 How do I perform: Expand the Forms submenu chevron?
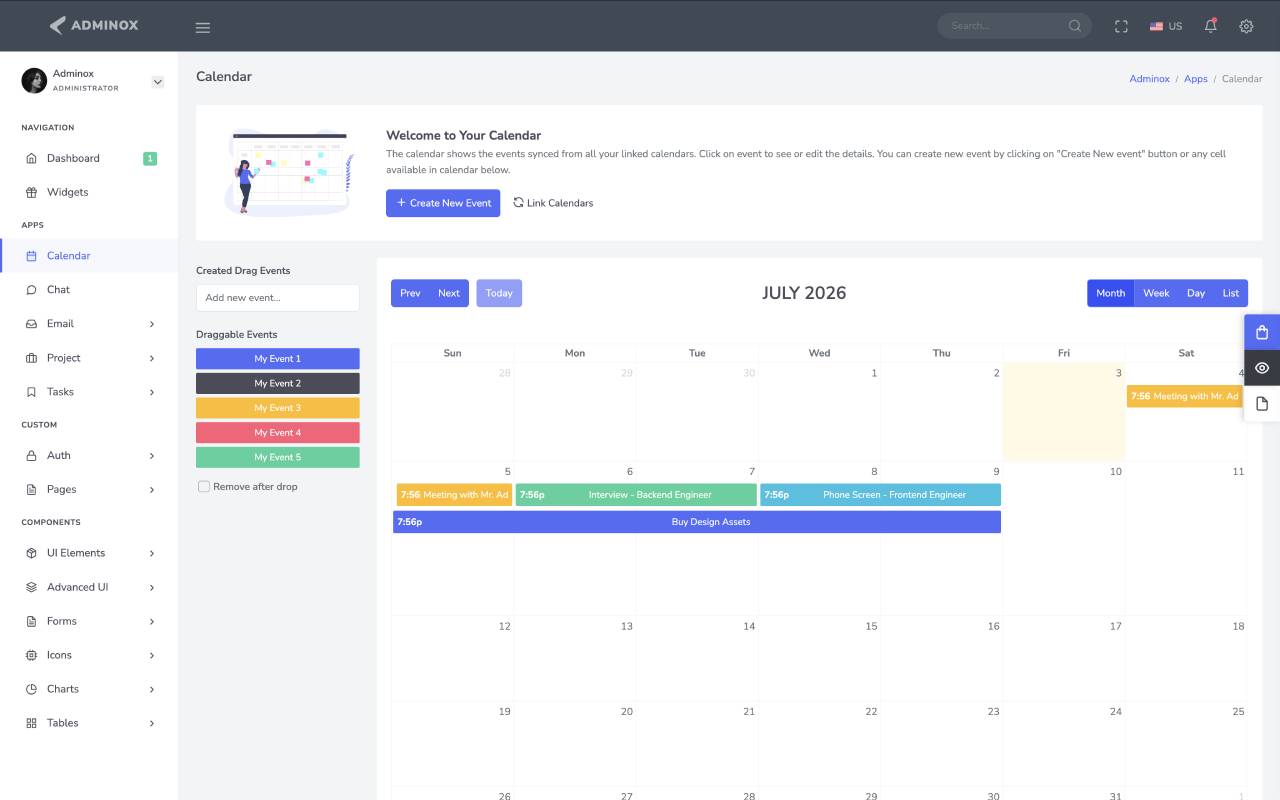click(152, 621)
